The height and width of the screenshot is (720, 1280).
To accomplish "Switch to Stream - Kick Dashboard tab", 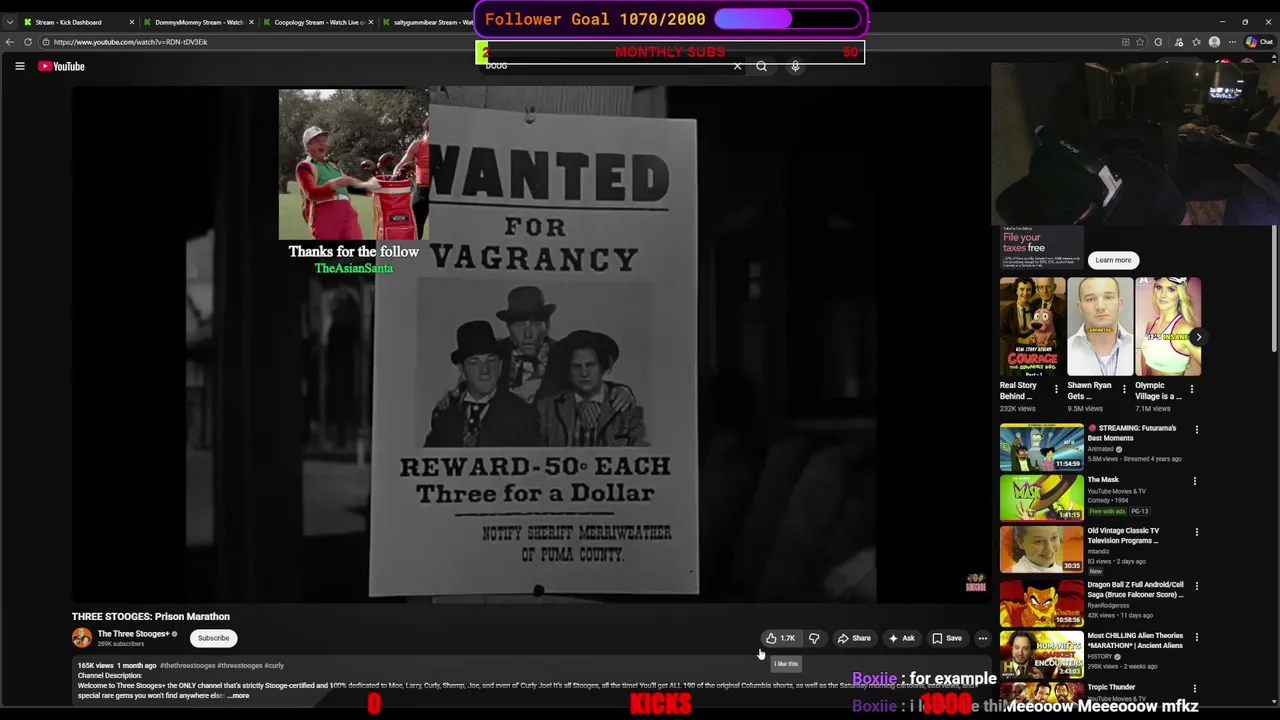I will [78, 22].
